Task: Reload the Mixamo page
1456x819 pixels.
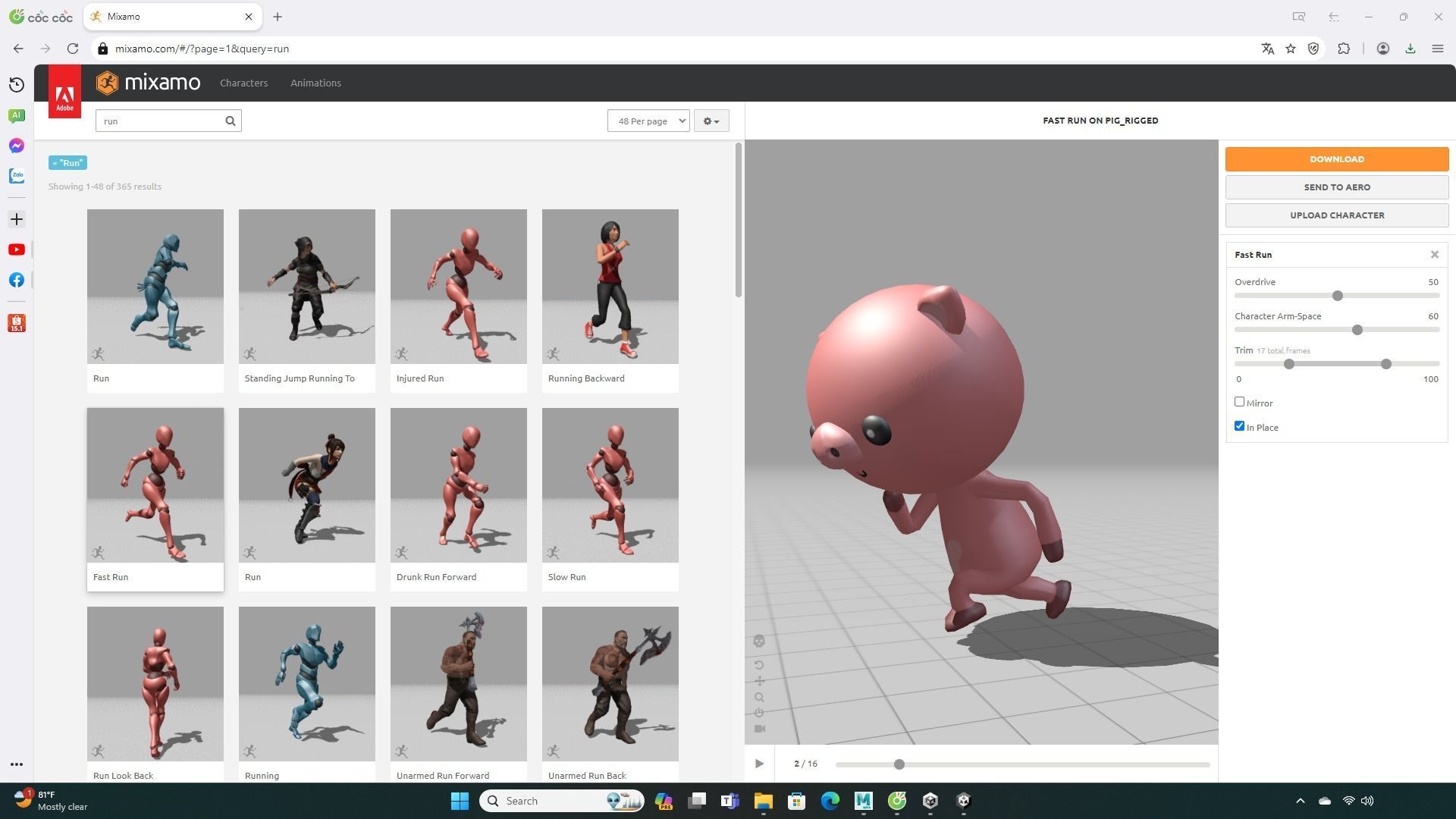Action: click(73, 49)
